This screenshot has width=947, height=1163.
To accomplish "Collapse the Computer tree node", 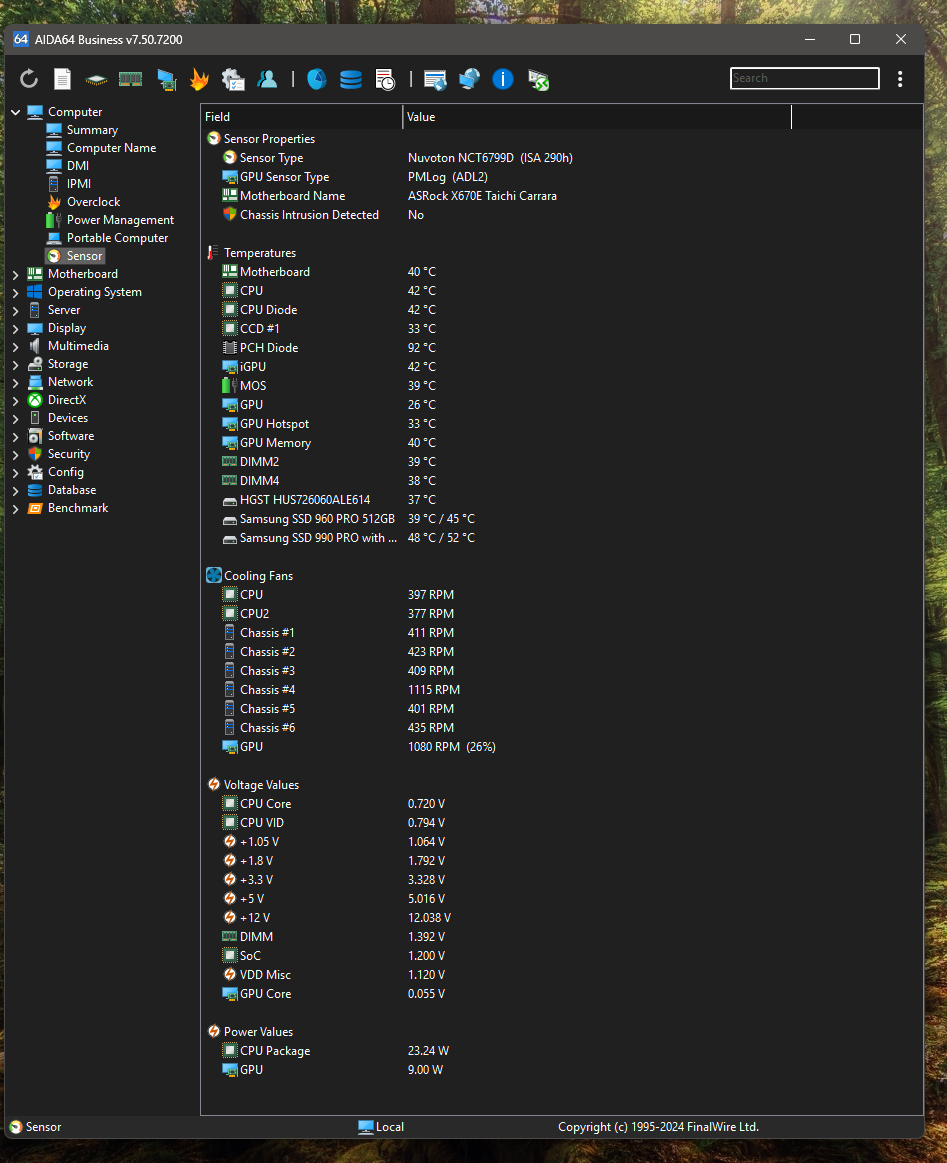I will (16, 112).
